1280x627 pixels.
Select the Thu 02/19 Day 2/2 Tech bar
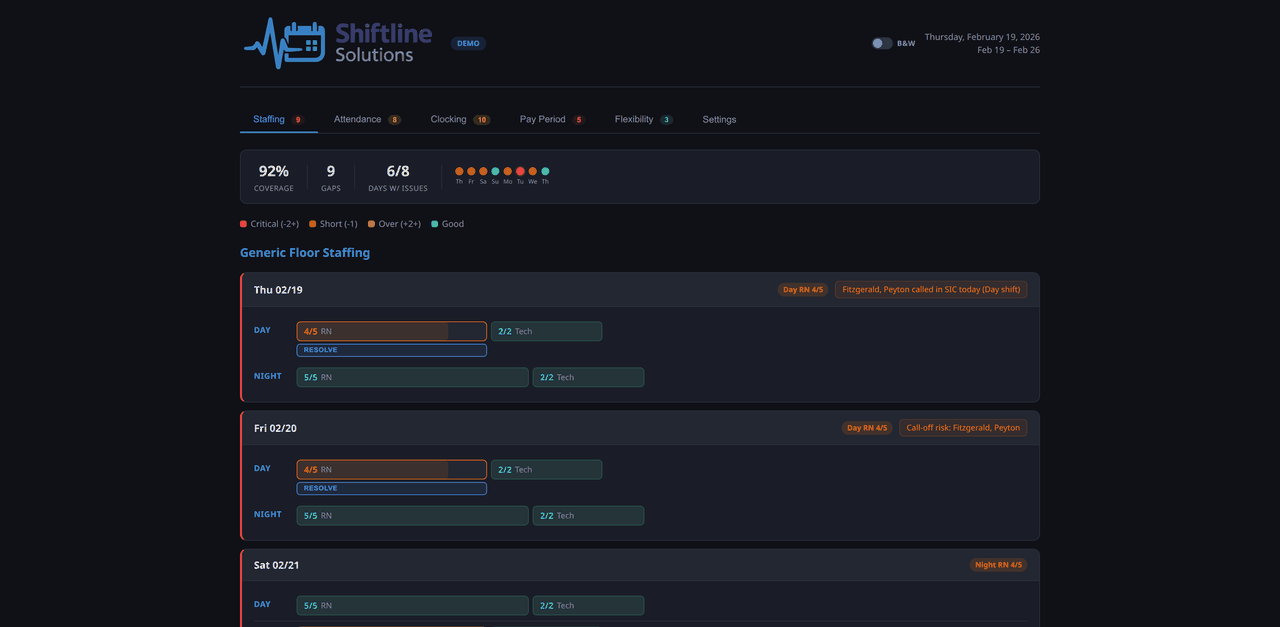(x=546, y=331)
